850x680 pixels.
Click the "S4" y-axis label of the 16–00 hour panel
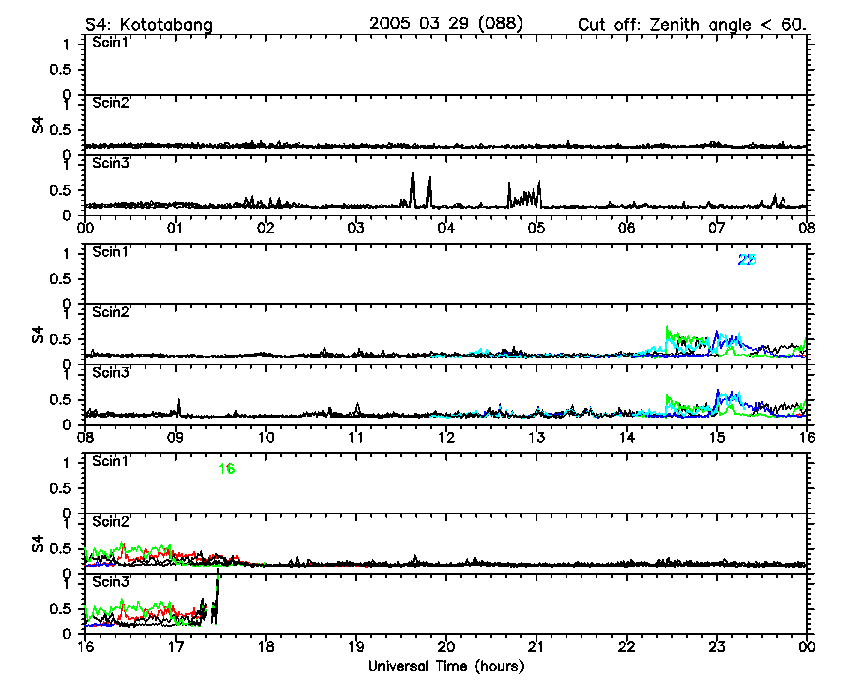(37, 544)
